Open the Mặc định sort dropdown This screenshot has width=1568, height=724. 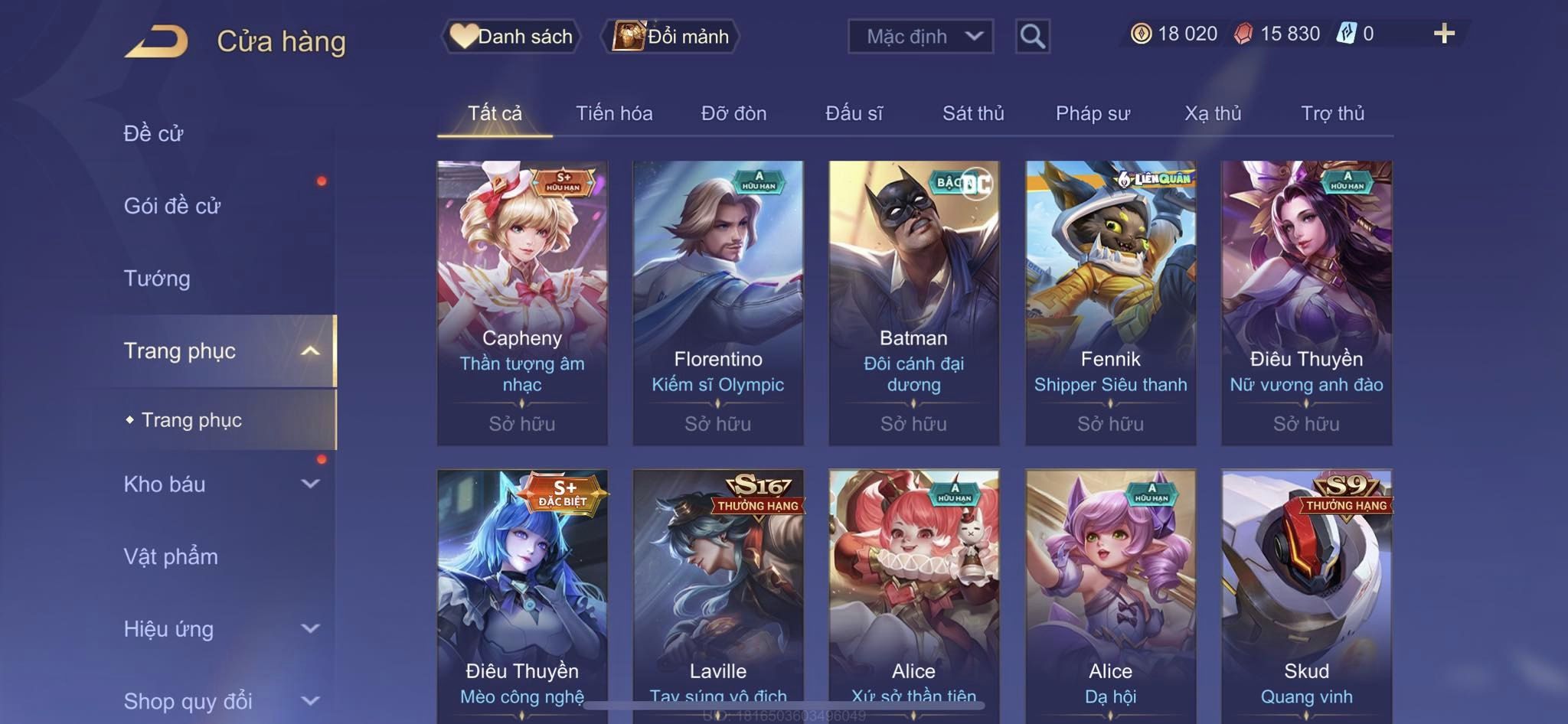coord(920,36)
